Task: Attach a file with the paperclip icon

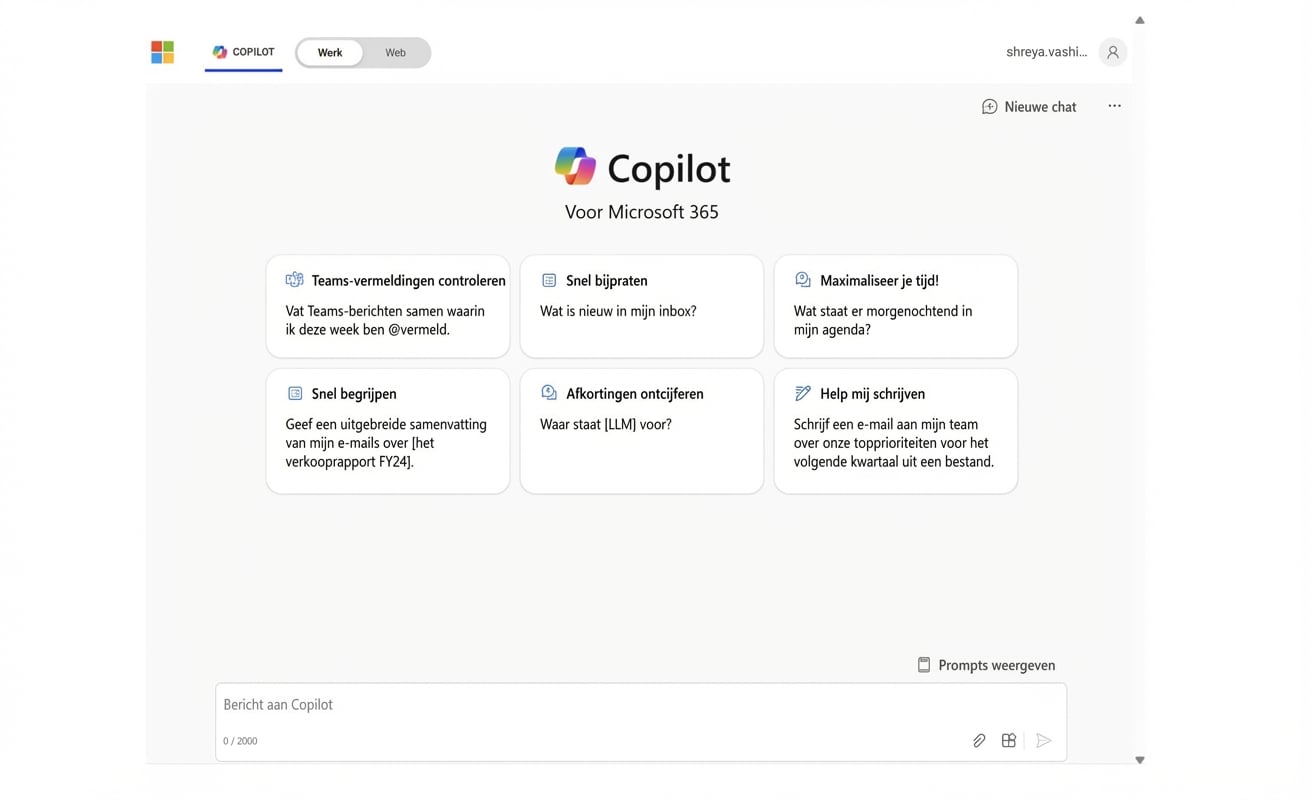Action: coord(979,740)
